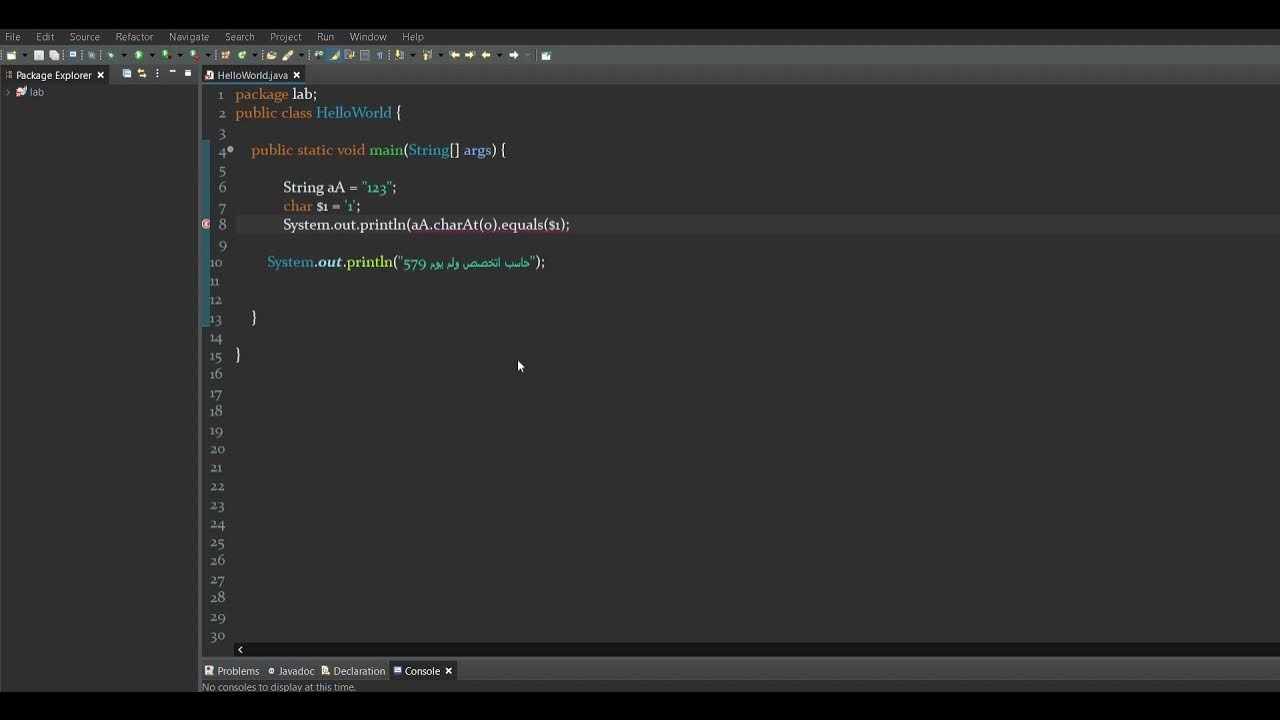Screen dimensions: 1280x720
Task: Toggle Mark Occurrences highlighter
Action: coord(334,55)
